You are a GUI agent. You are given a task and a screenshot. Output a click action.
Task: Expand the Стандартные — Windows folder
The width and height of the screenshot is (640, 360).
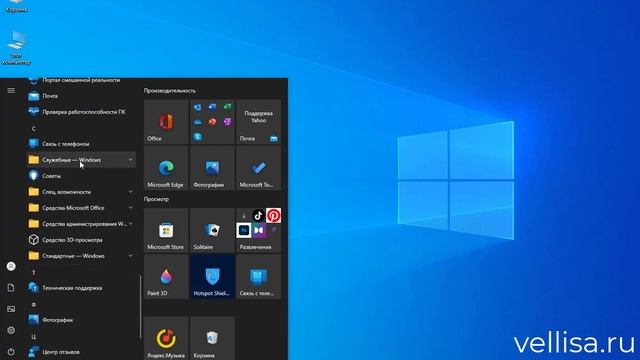coord(81,256)
